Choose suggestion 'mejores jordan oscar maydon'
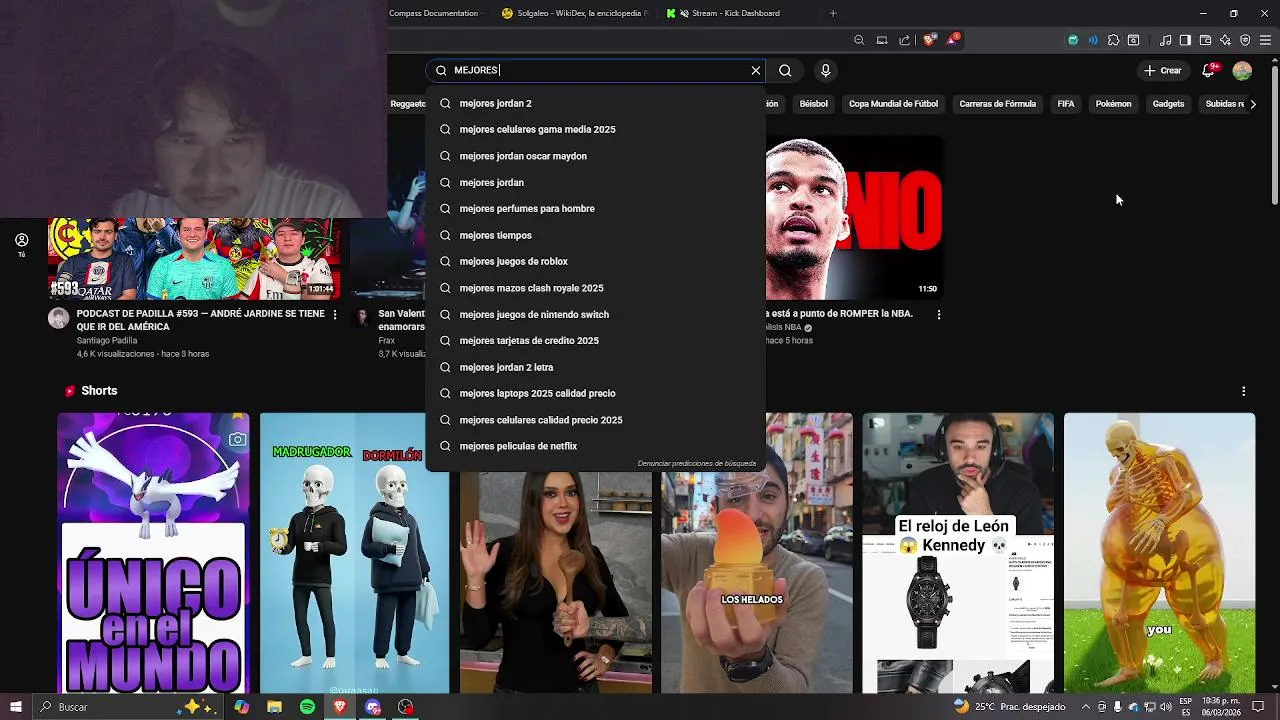The image size is (1280, 720). click(596, 156)
